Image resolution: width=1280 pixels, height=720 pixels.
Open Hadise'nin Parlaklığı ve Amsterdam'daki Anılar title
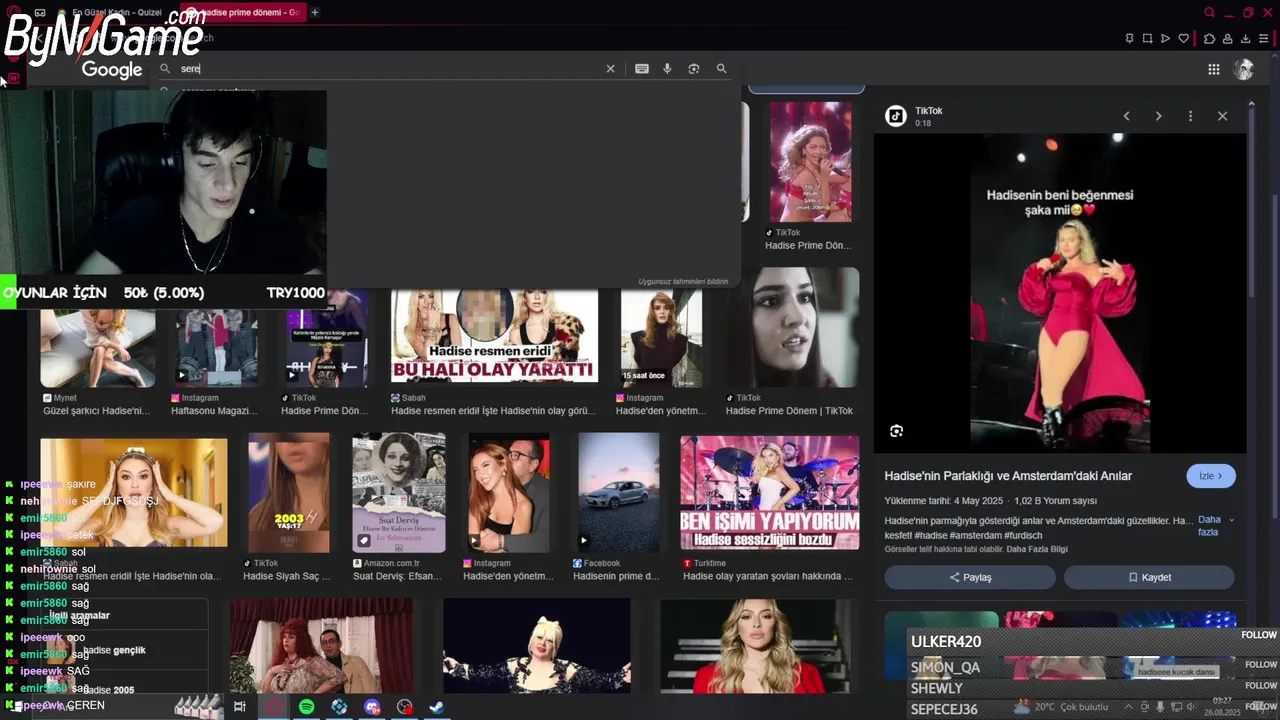pos(1008,476)
